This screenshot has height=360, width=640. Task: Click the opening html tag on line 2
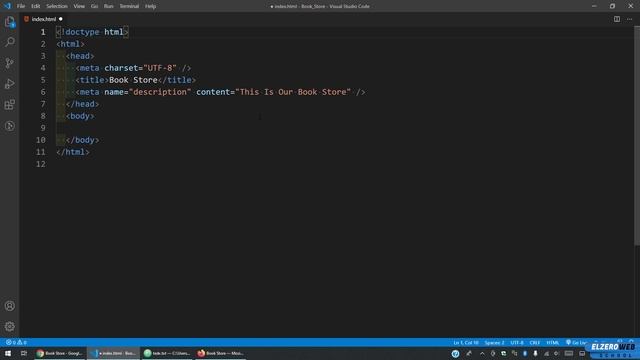70,44
